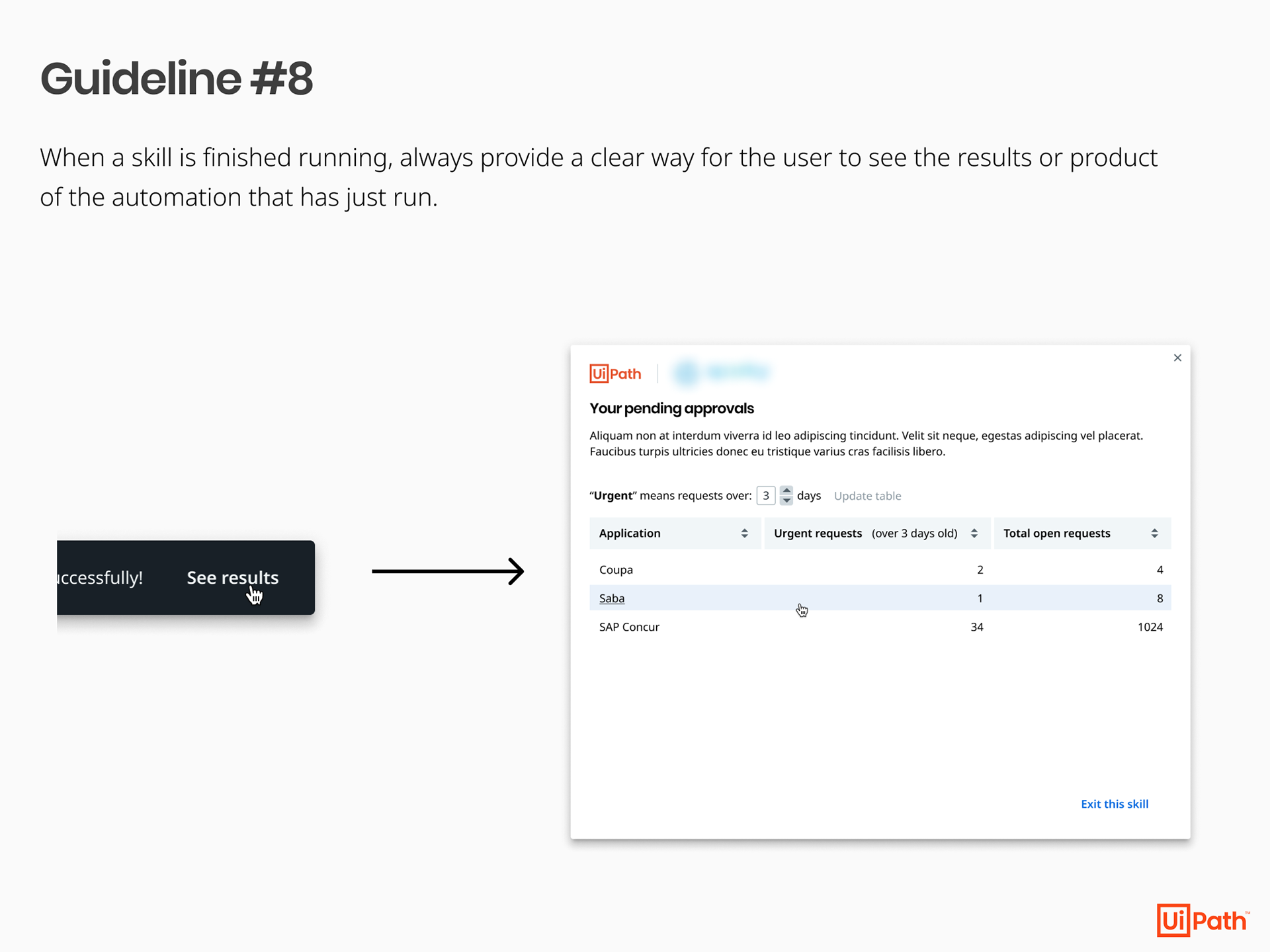Viewport: 1270px width, 952px height.
Task: Click the Total open requests header
Action: 1056,533
